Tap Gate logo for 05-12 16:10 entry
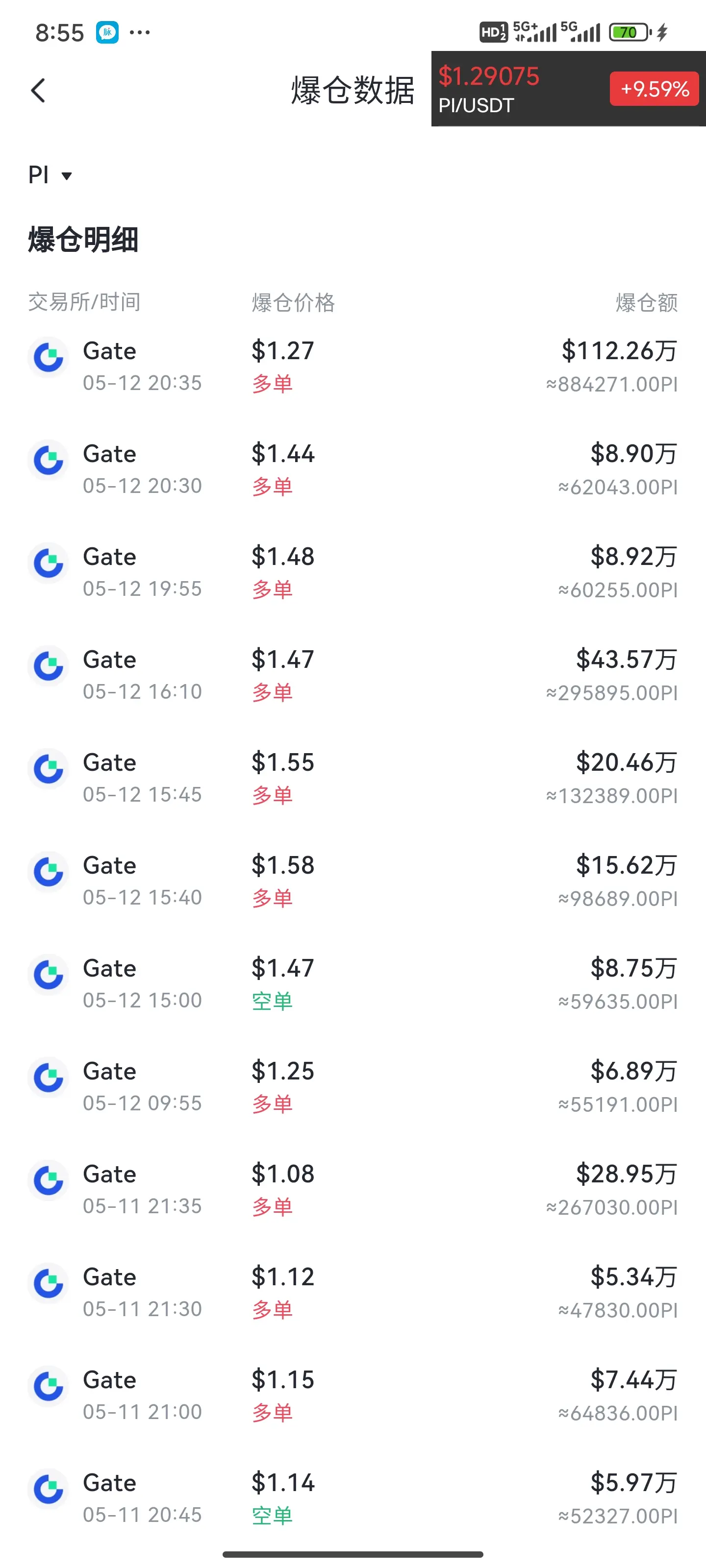This screenshot has height=1568, width=706. 49,666
